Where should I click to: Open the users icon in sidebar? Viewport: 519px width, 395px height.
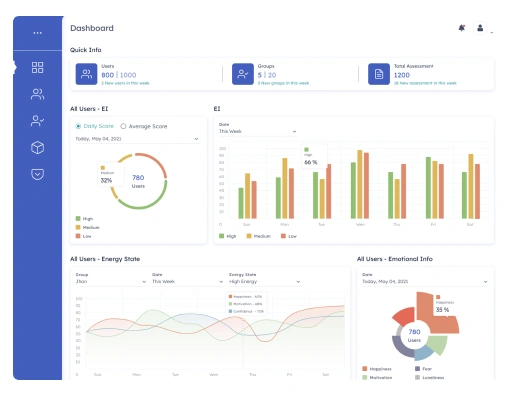click(x=37, y=94)
